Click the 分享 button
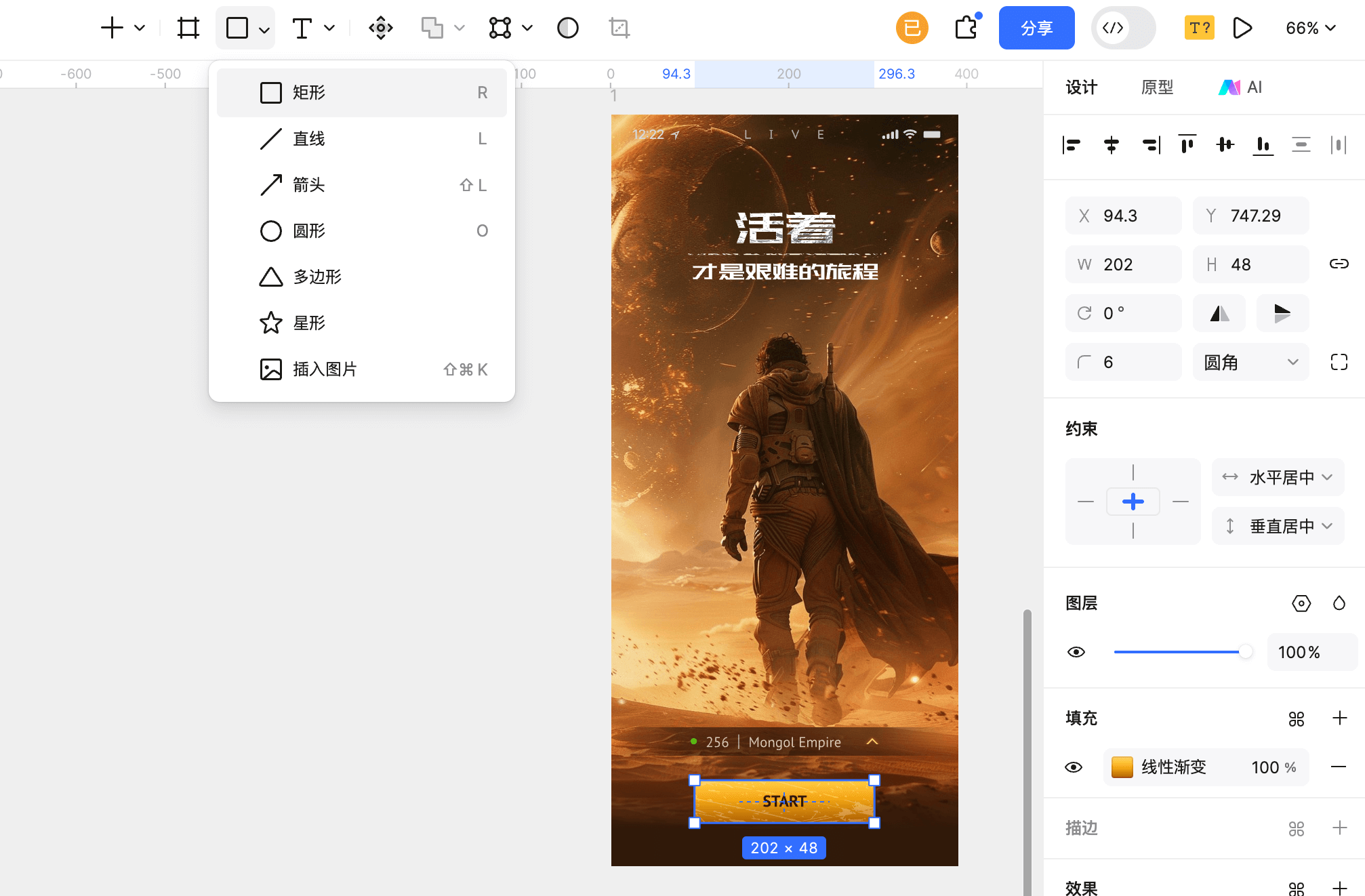1365x896 pixels. pos(1036,28)
